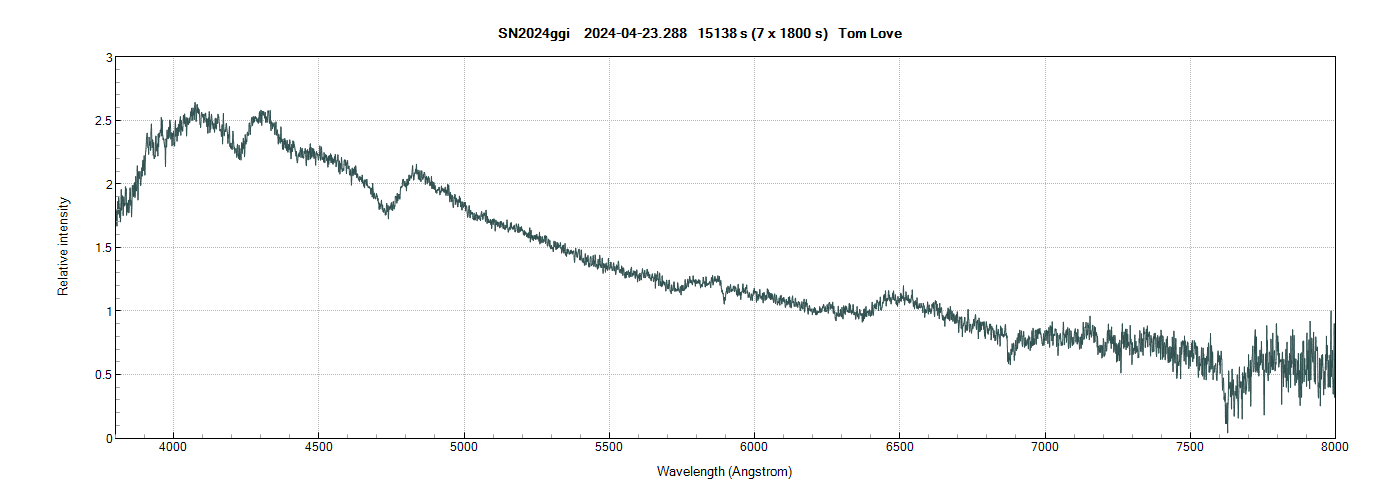Select the 0.5 intensity axis tick label

coord(102,375)
